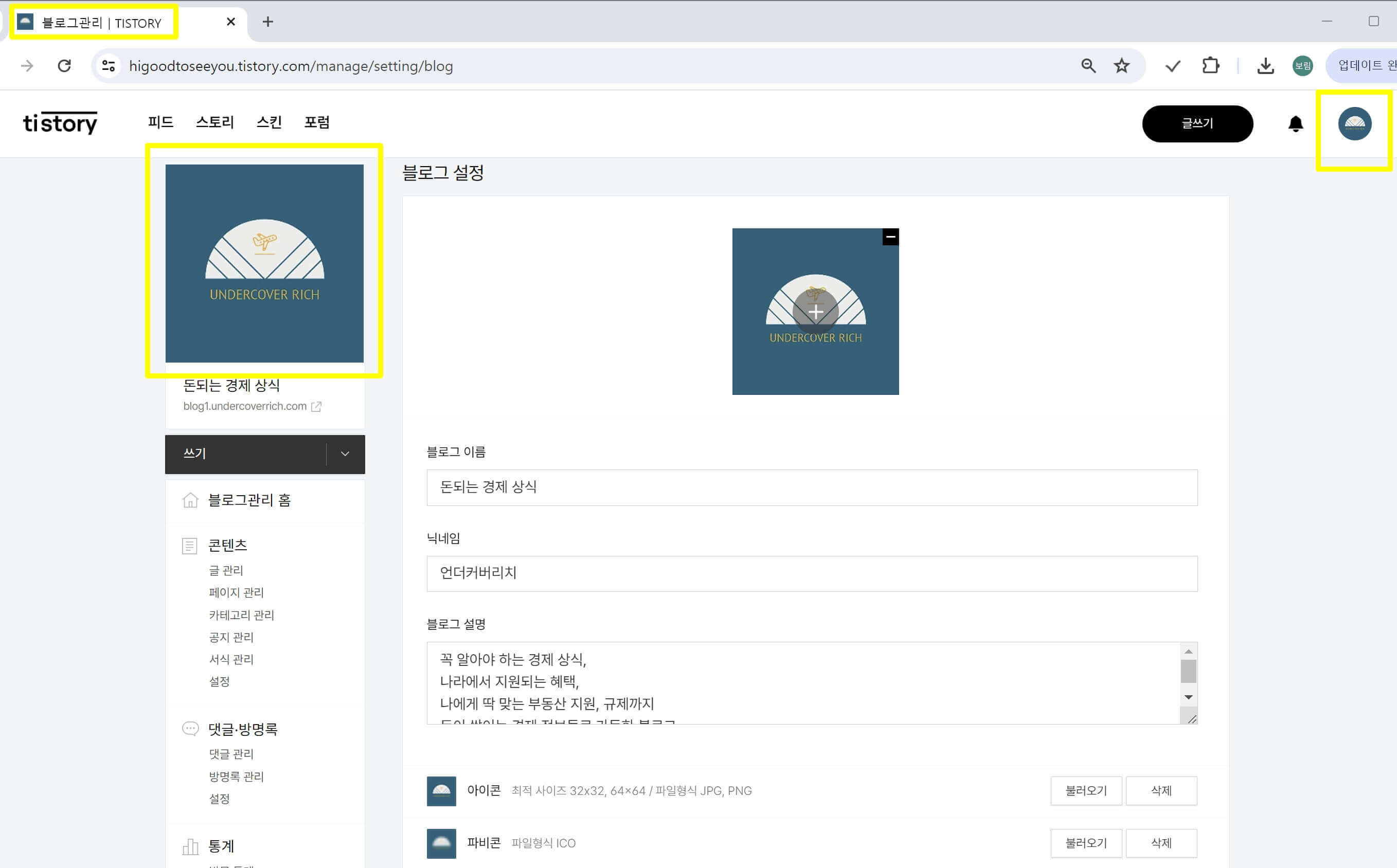Collapse the blog image using the minus toggle
The height and width of the screenshot is (868, 1397).
pyautogui.click(x=889, y=236)
